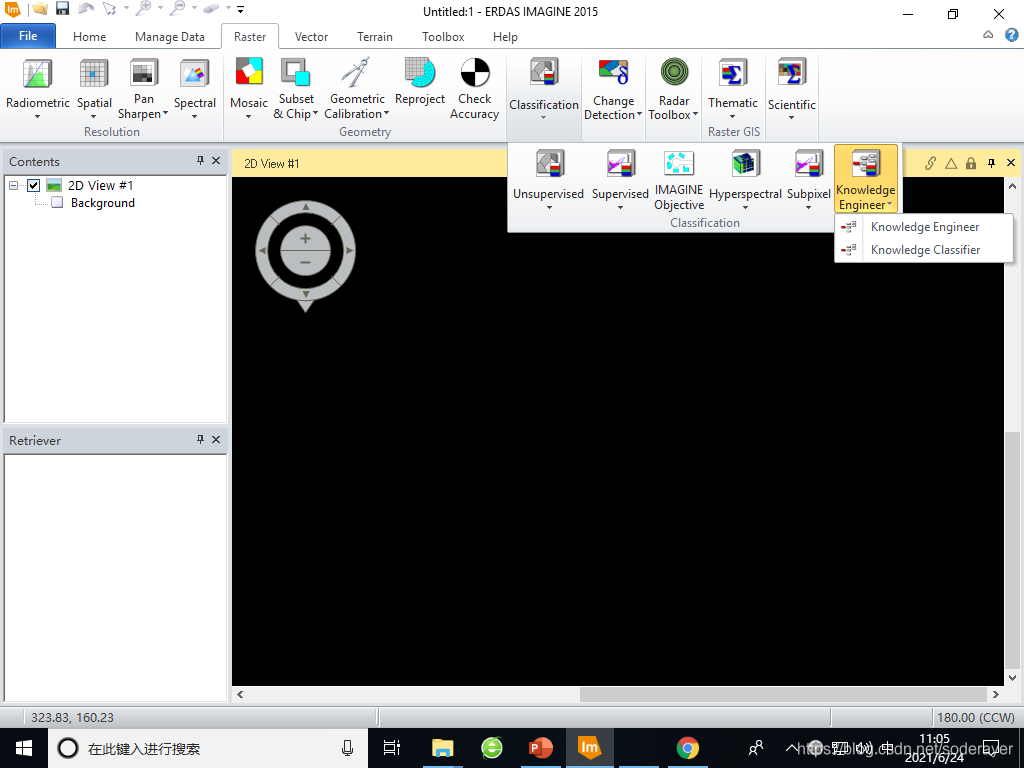
Task: Open the Radiometric tools icon
Action: tap(37, 74)
